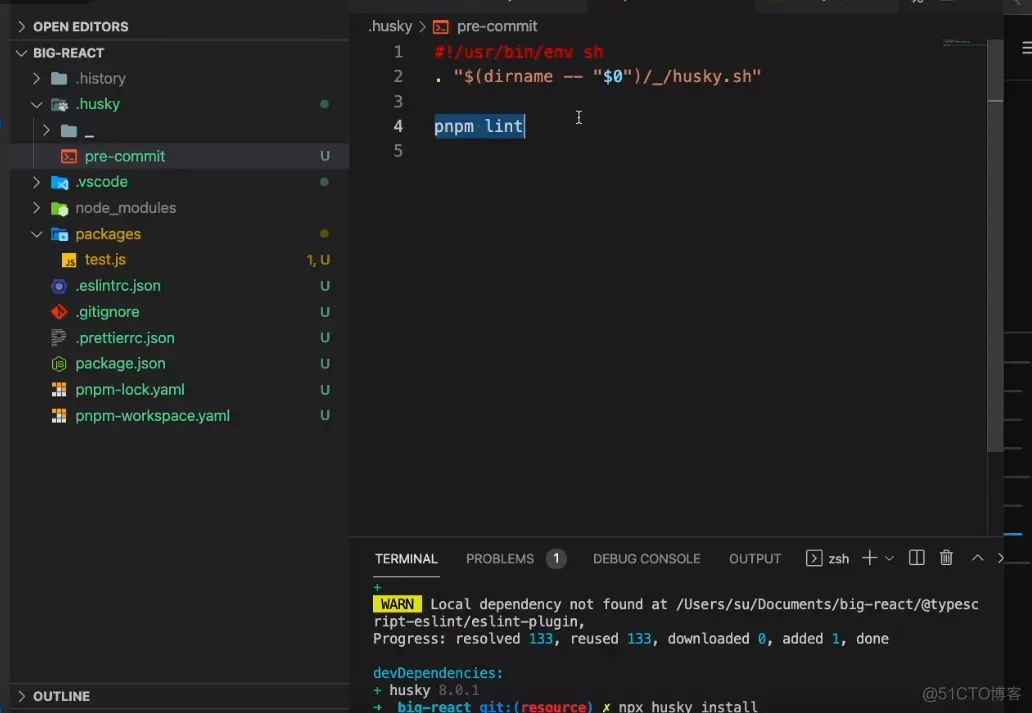This screenshot has width=1032, height=713.
Task: Place cursor on the shebang line
Action: (519, 52)
